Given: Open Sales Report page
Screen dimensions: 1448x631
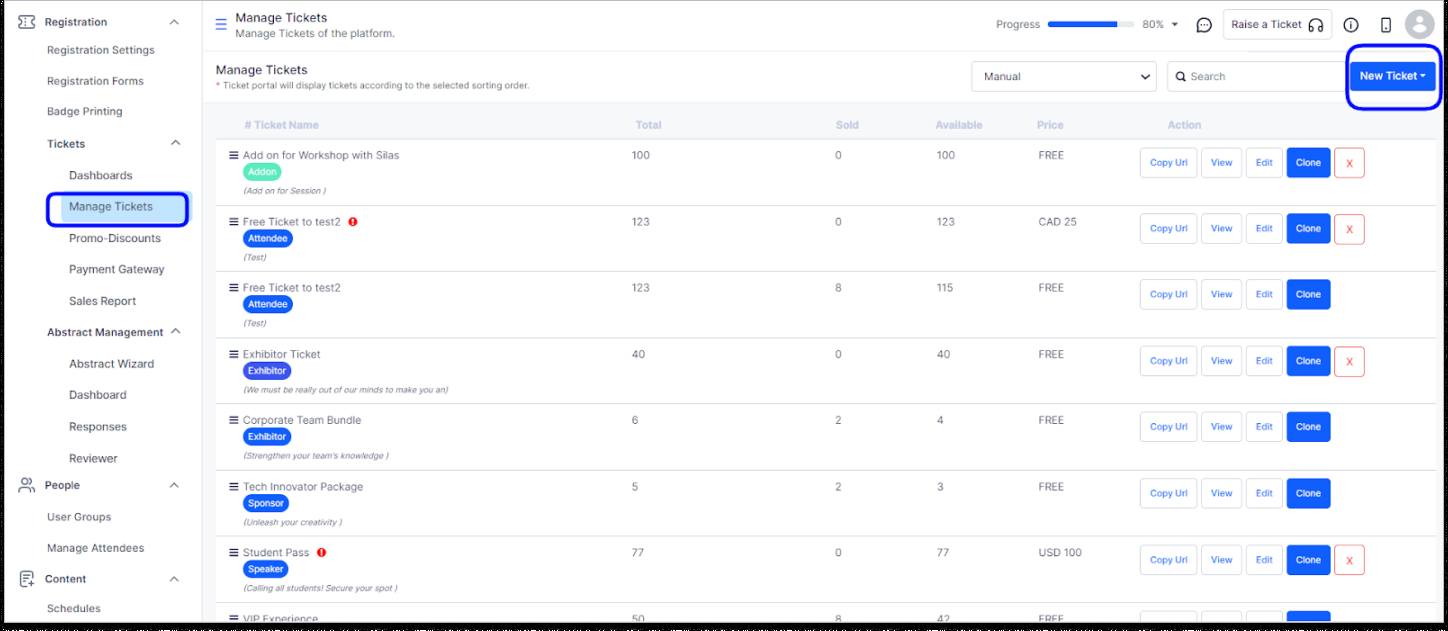Looking at the screenshot, I should (102, 301).
